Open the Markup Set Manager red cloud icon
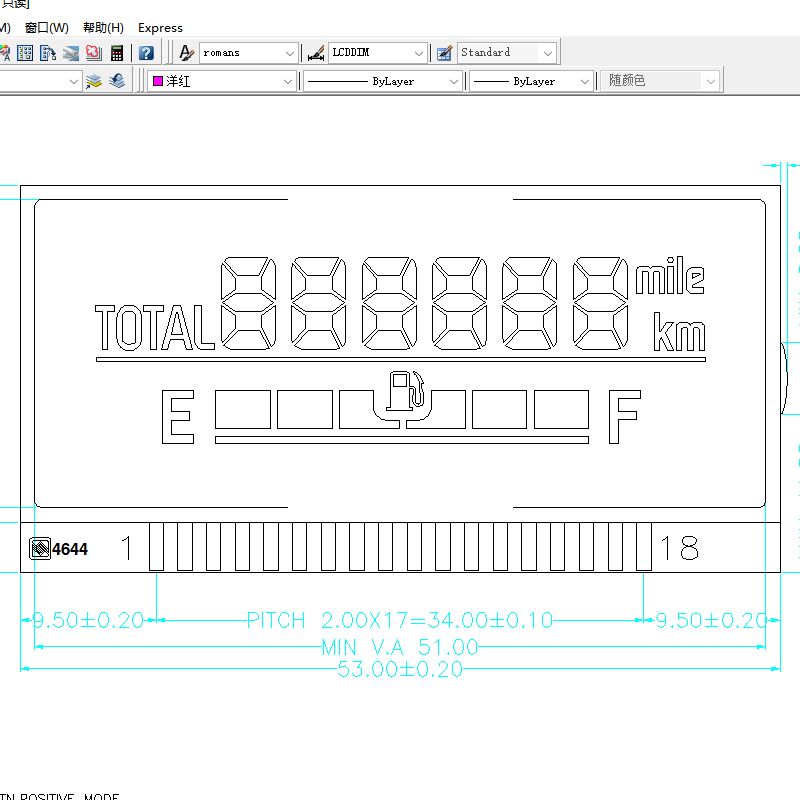 click(94, 53)
